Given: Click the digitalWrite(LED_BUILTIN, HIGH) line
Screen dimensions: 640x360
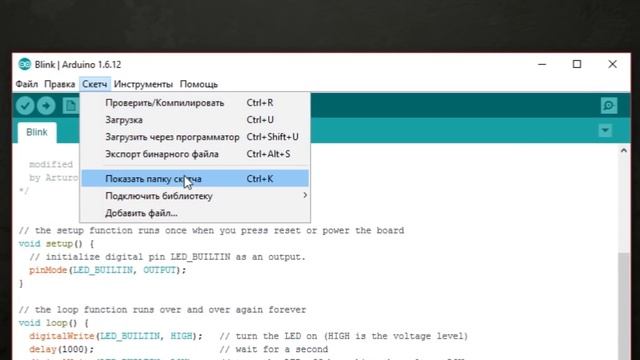Looking at the screenshot, I should point(116,336).
